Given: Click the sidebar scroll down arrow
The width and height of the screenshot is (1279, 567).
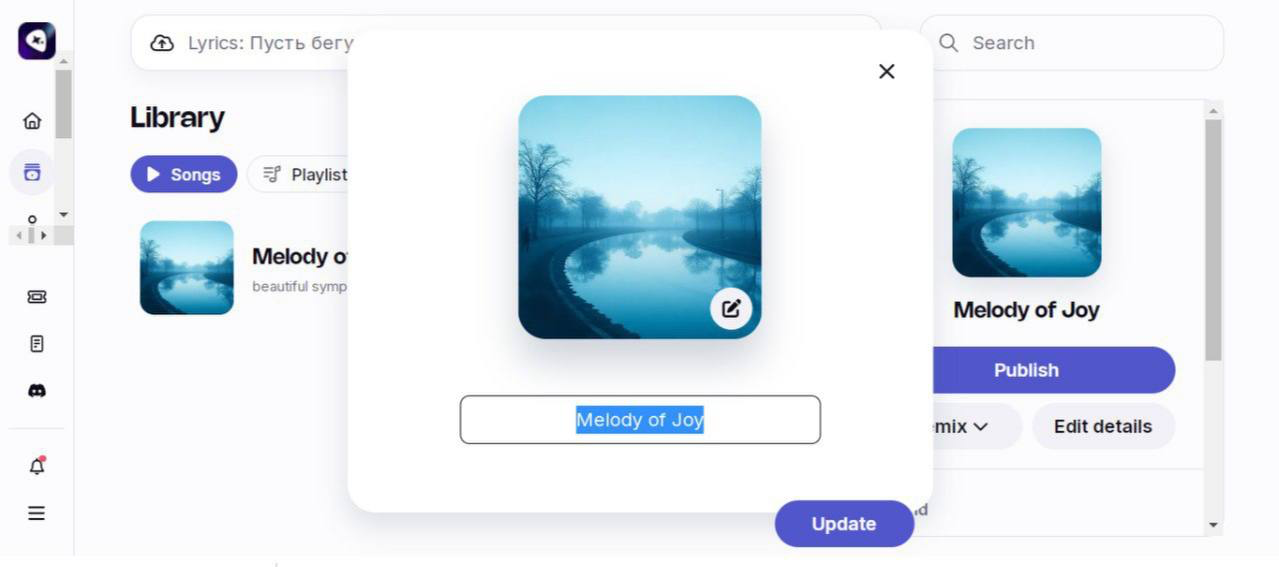Looking at the screenshot, I should 65,215.
